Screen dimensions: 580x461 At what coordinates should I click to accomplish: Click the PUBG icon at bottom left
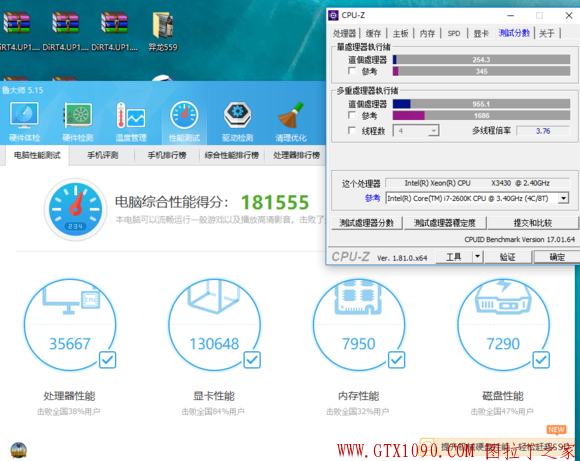tap(18, 450)
